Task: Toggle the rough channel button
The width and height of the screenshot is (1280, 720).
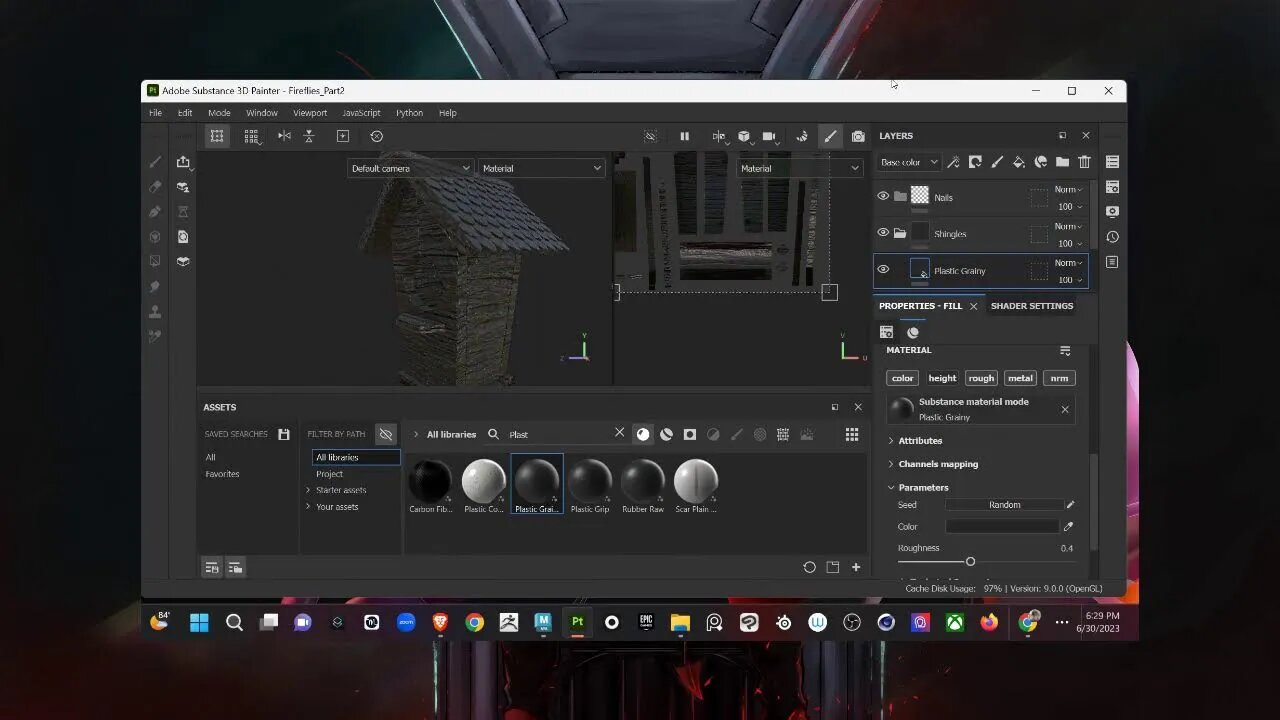Action: tap(981, 378)
